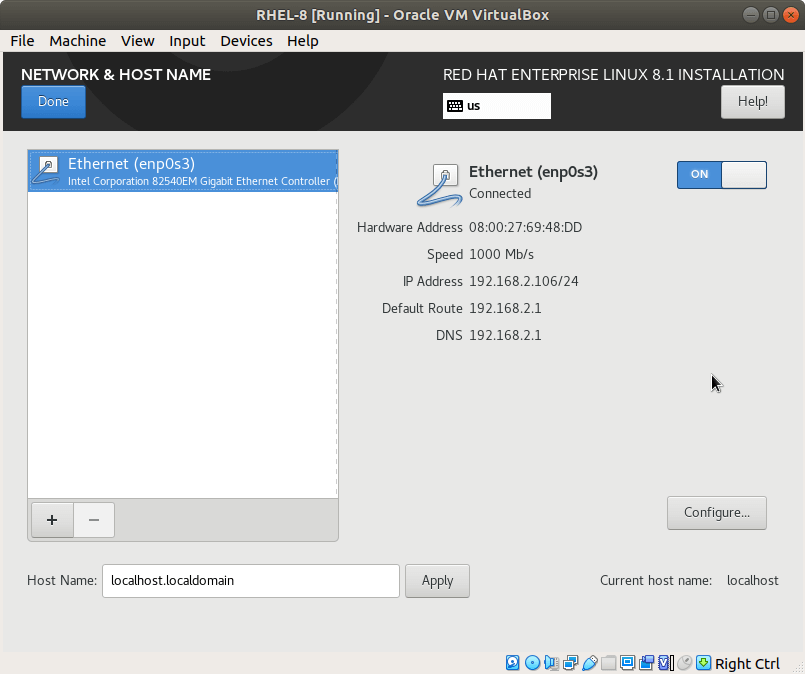
Task: Click the Right Ctrl host key label
Action: tap(747, 664)
